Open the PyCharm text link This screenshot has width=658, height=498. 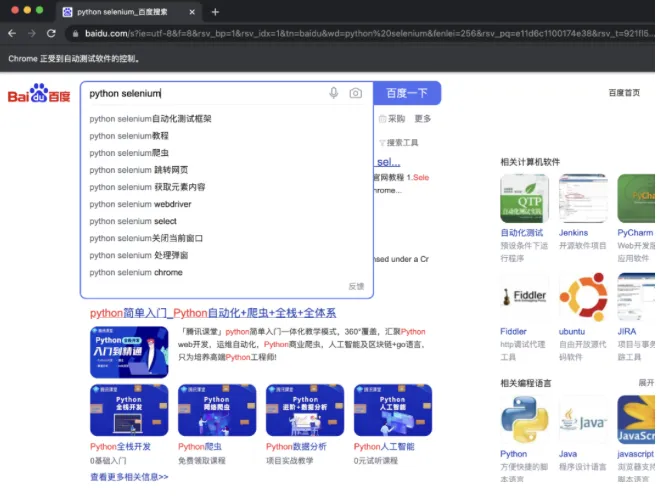point(635,233)
